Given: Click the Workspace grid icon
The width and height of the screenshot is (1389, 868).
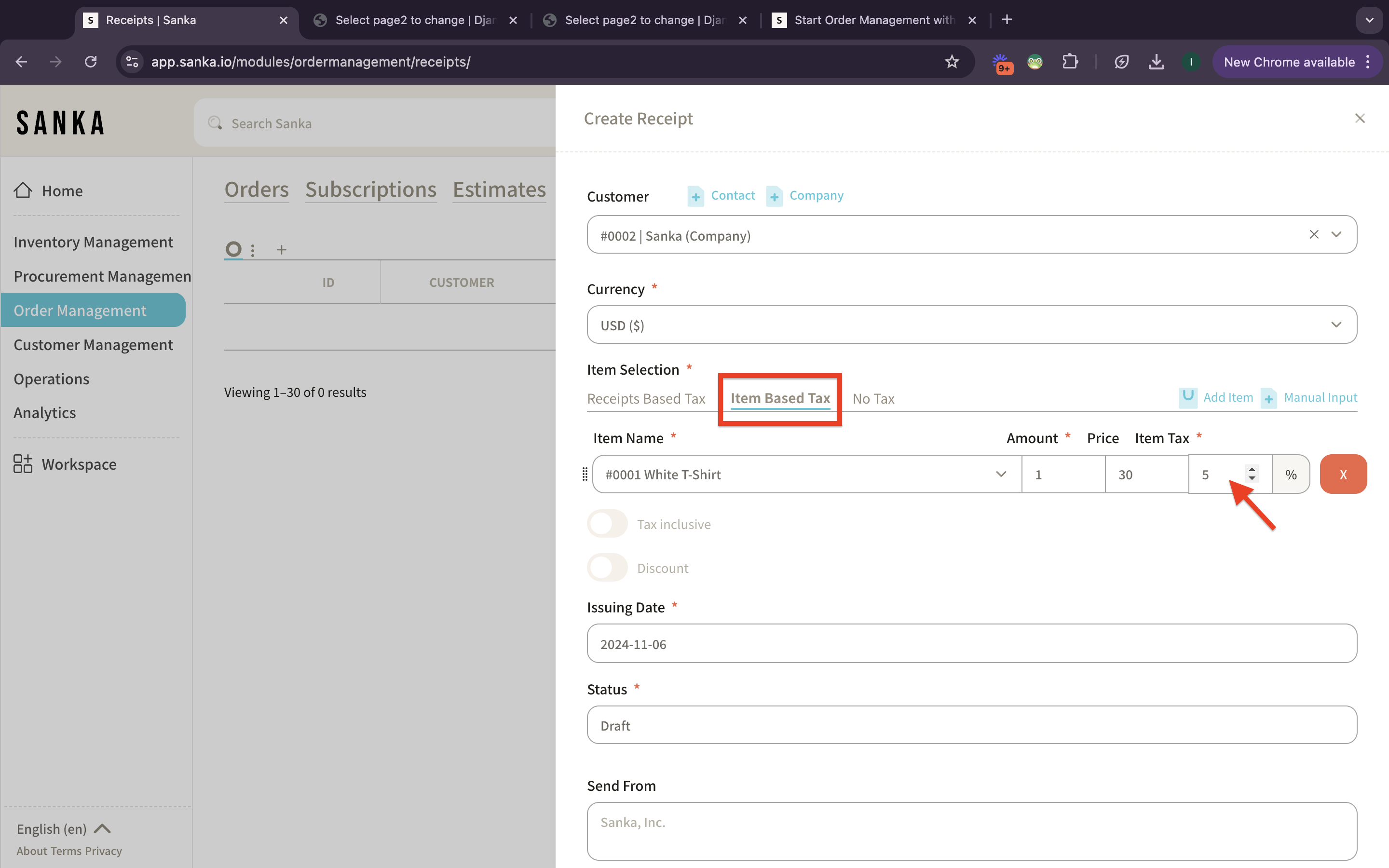Looking at the screenshot, I should [23, 463].
